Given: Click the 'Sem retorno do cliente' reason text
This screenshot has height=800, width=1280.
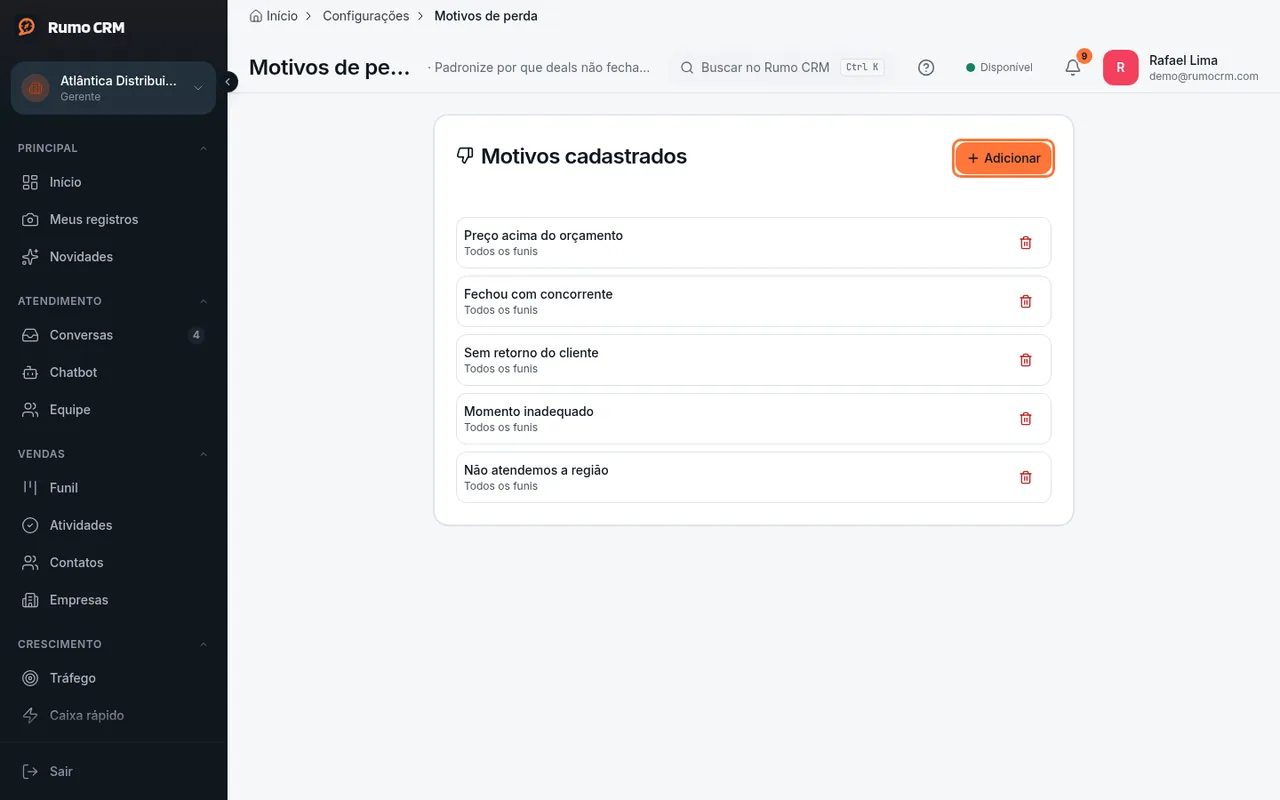Looking at the screenshot, I should point(531,353).
